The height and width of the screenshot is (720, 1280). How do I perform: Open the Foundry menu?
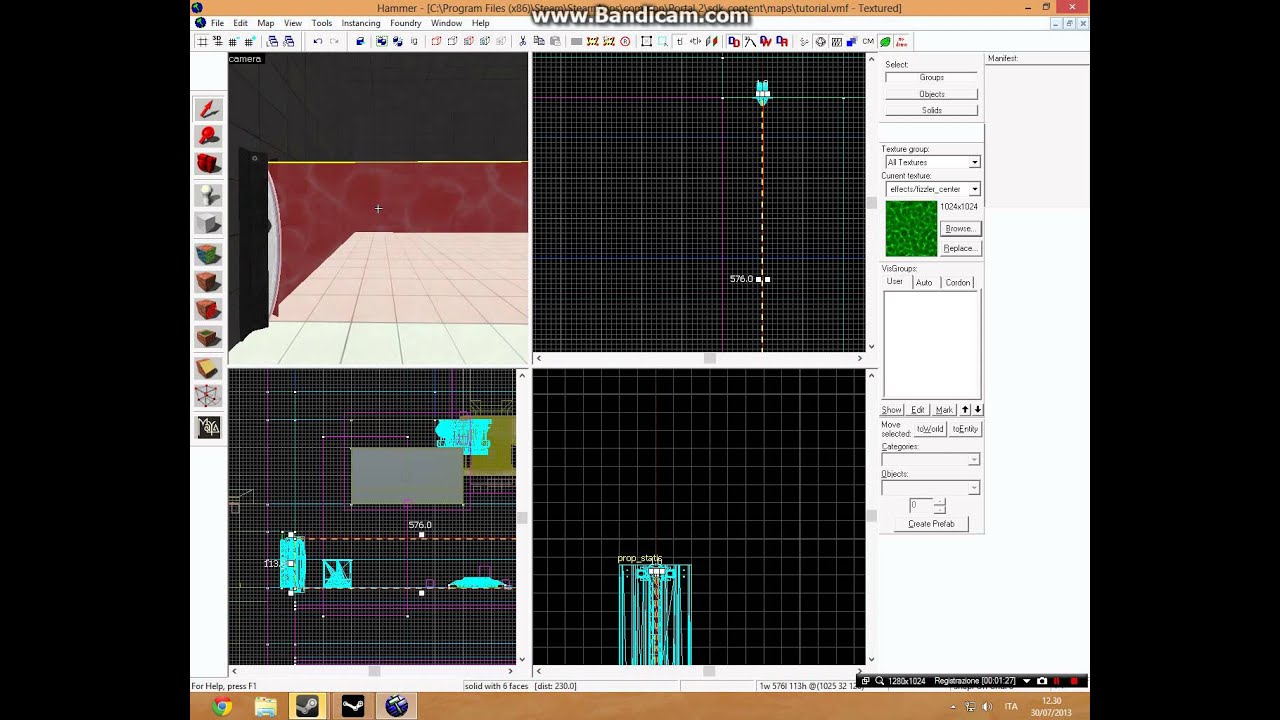[x=405, y=23]
